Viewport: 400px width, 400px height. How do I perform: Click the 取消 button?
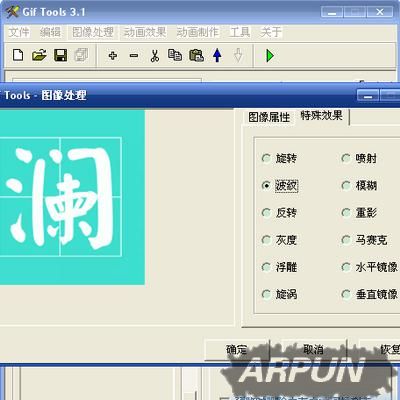[x=313, y=350]
